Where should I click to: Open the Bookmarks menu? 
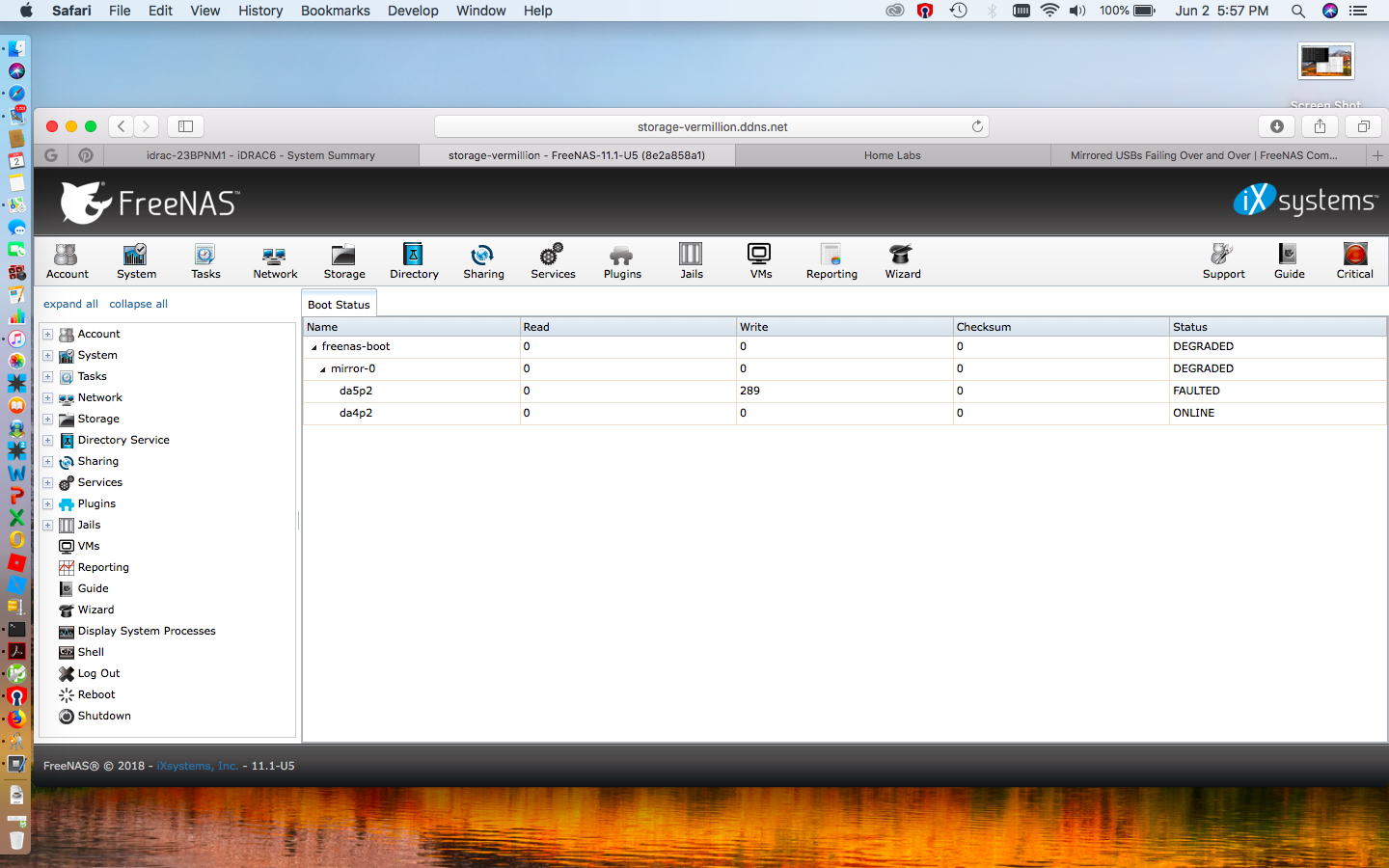point(335,11)
